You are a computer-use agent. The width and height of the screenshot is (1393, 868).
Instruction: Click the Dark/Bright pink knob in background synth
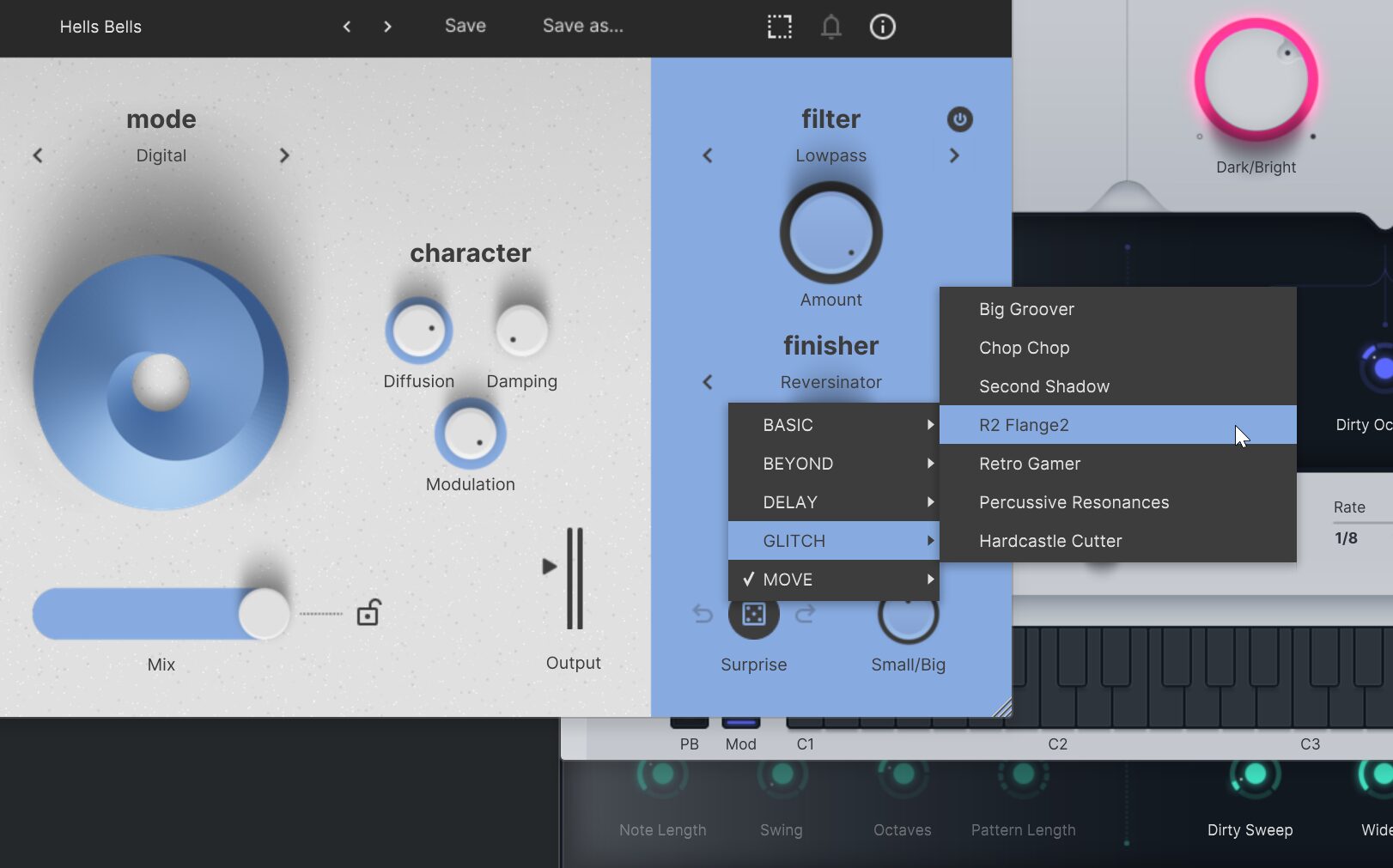1256,79
